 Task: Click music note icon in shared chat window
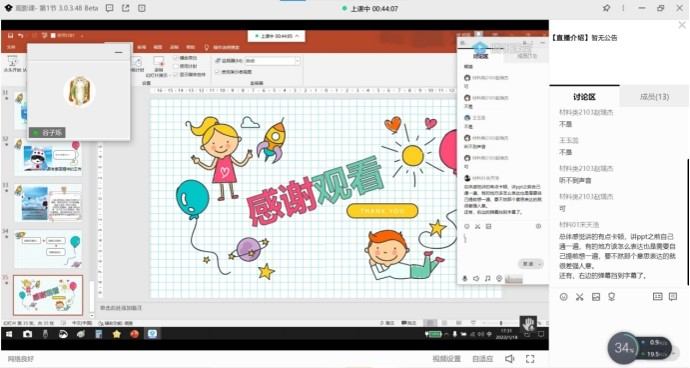pos(488,279)
